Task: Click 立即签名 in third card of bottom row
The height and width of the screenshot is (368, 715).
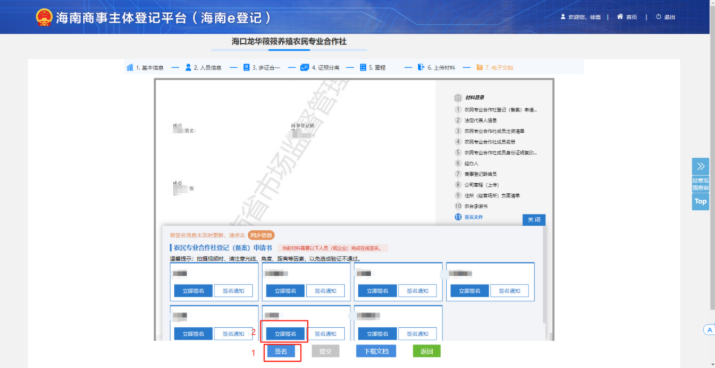Action: point(377,334)
